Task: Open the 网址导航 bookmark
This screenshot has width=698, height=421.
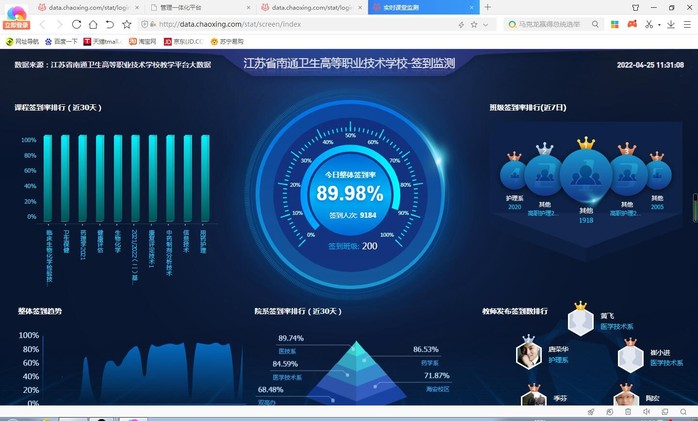Action: point(22,42)
